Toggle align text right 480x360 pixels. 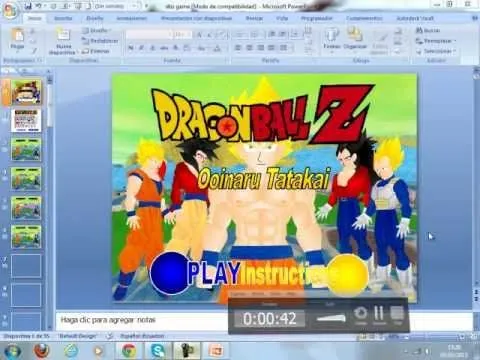tap(260, 48)
